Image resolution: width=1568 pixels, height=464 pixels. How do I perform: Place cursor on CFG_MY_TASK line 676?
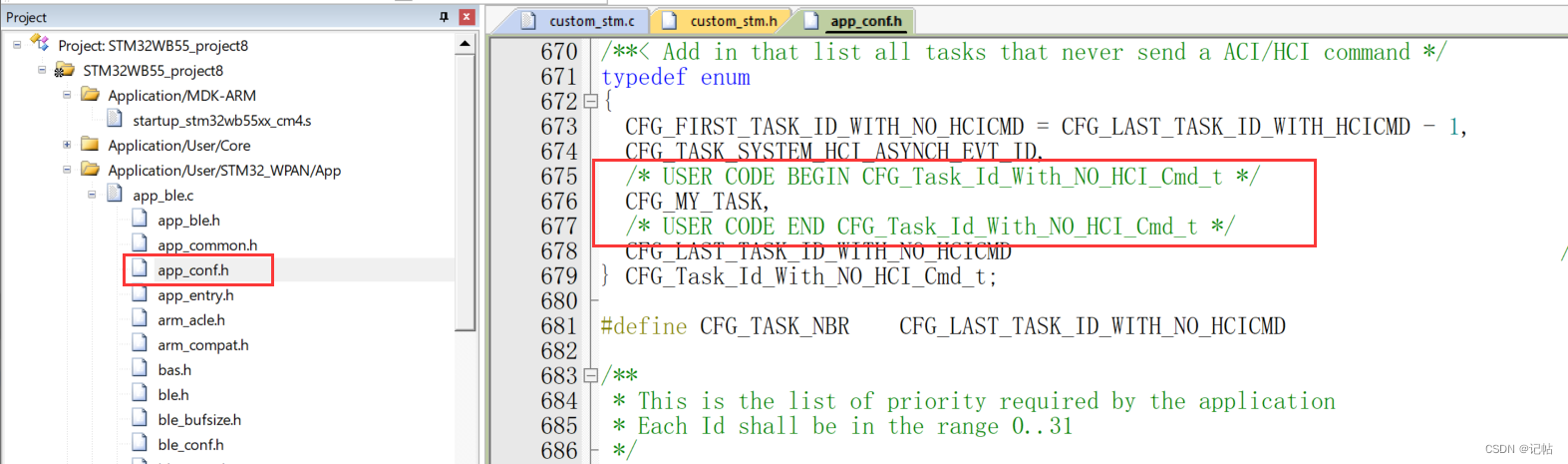pos(697,202)
